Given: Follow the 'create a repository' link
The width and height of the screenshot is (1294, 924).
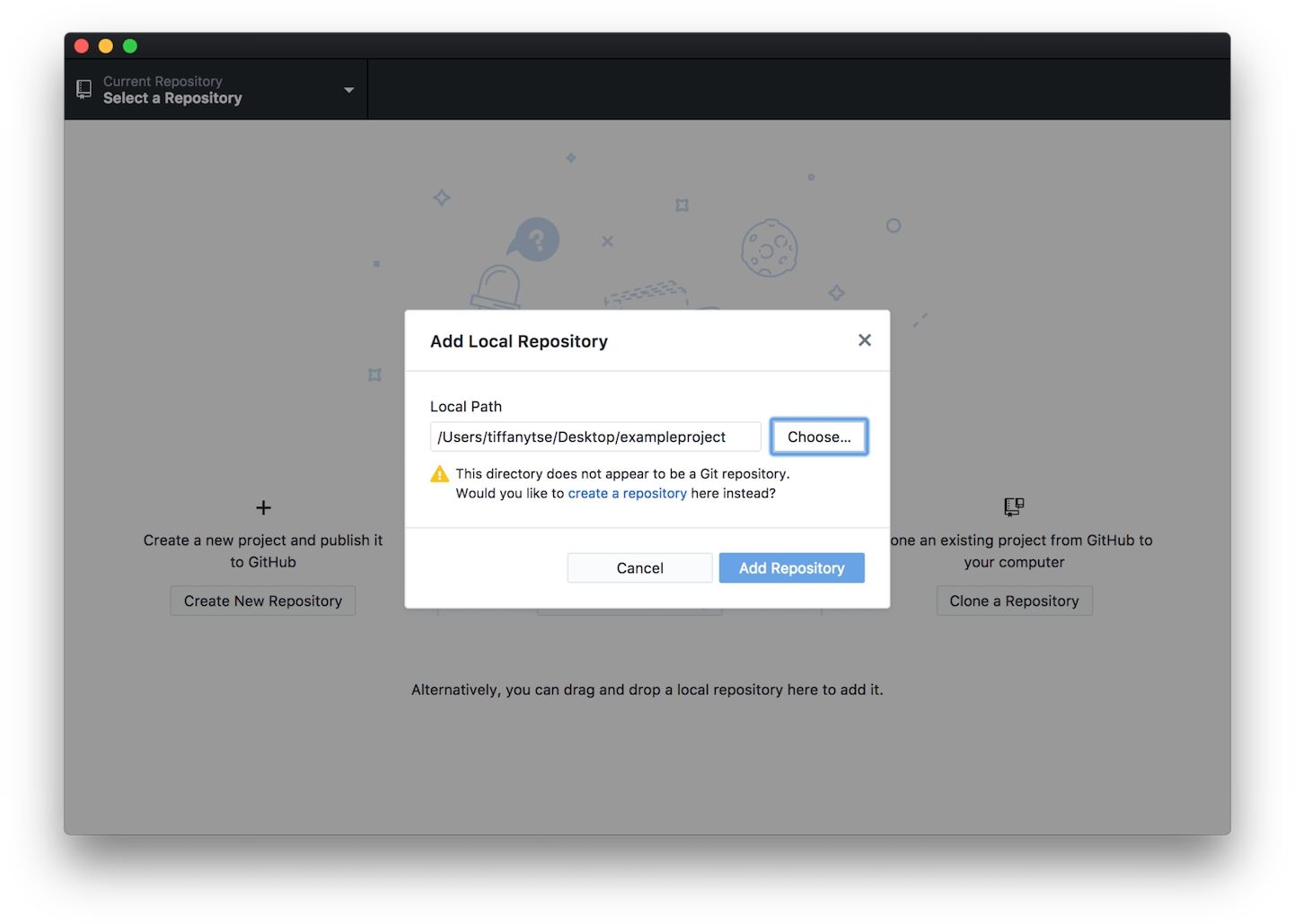Looking at the screenshot, I should [x=627, y=493].
